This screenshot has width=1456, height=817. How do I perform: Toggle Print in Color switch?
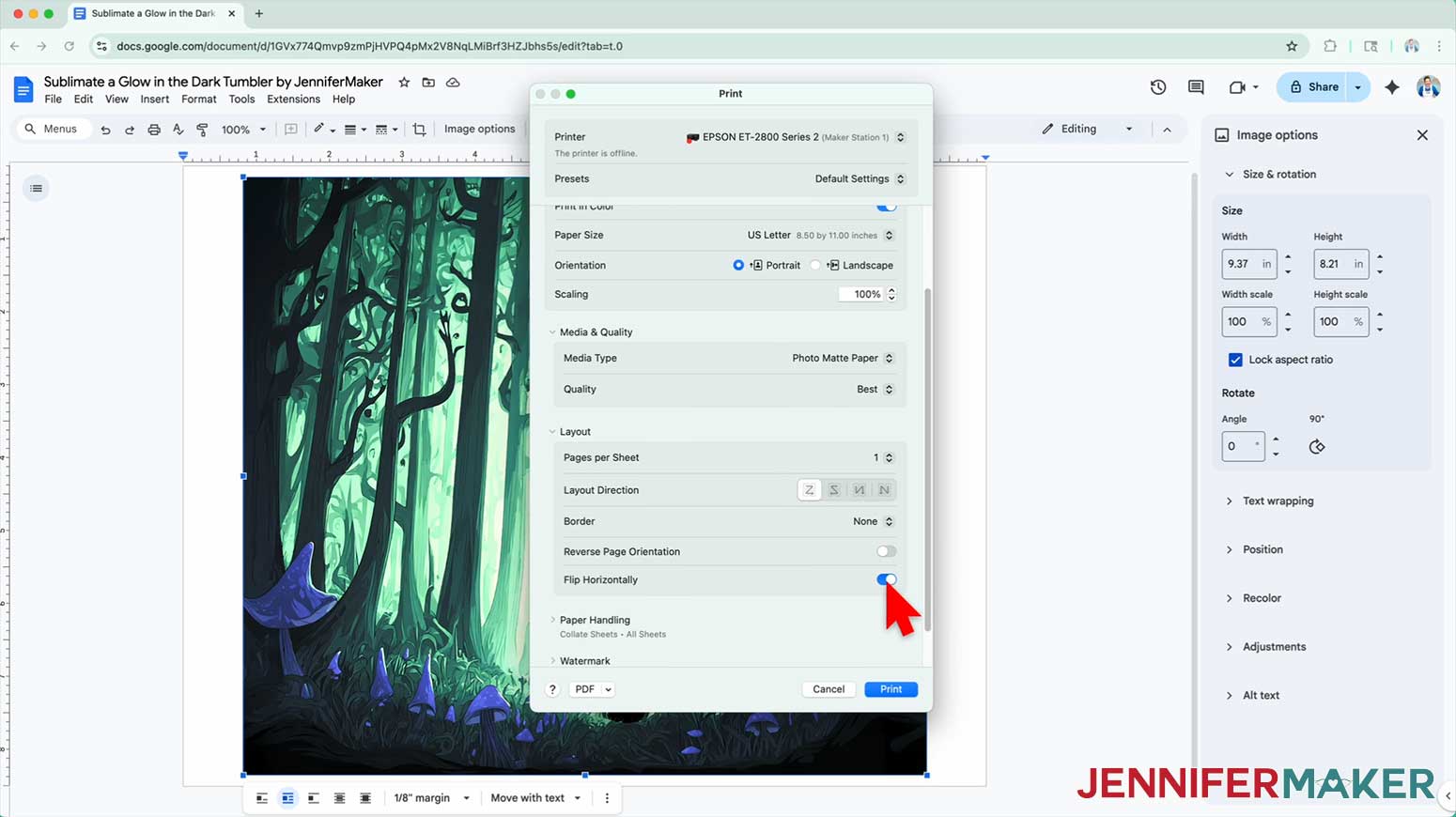(x=886, y=207)
